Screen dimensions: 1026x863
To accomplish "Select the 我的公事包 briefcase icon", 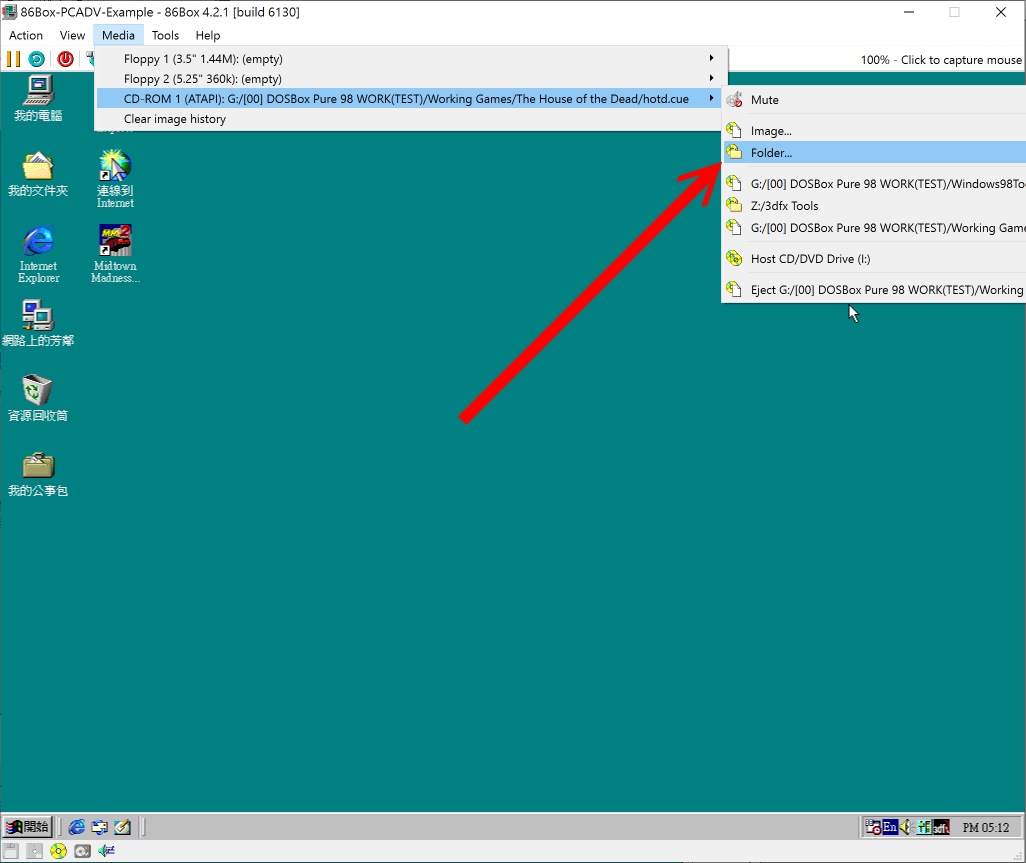I will tap(38, 474).
